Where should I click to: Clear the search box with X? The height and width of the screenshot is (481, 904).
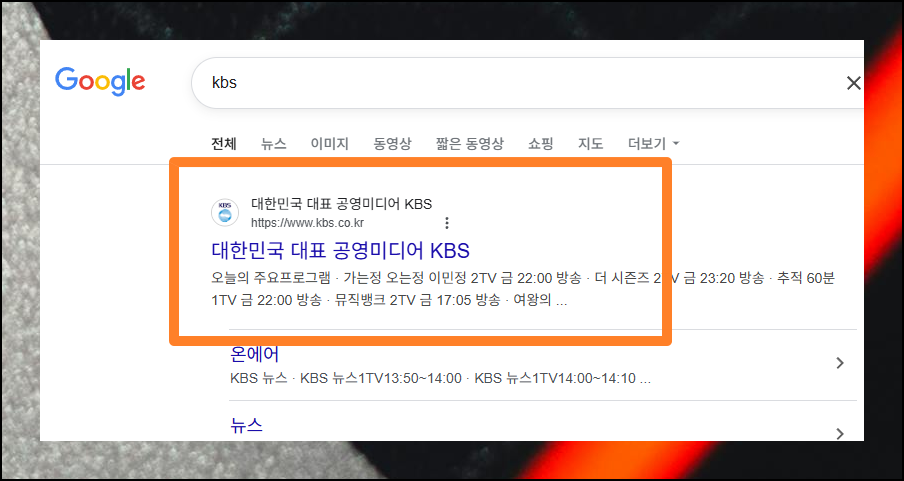coord(853,83)
